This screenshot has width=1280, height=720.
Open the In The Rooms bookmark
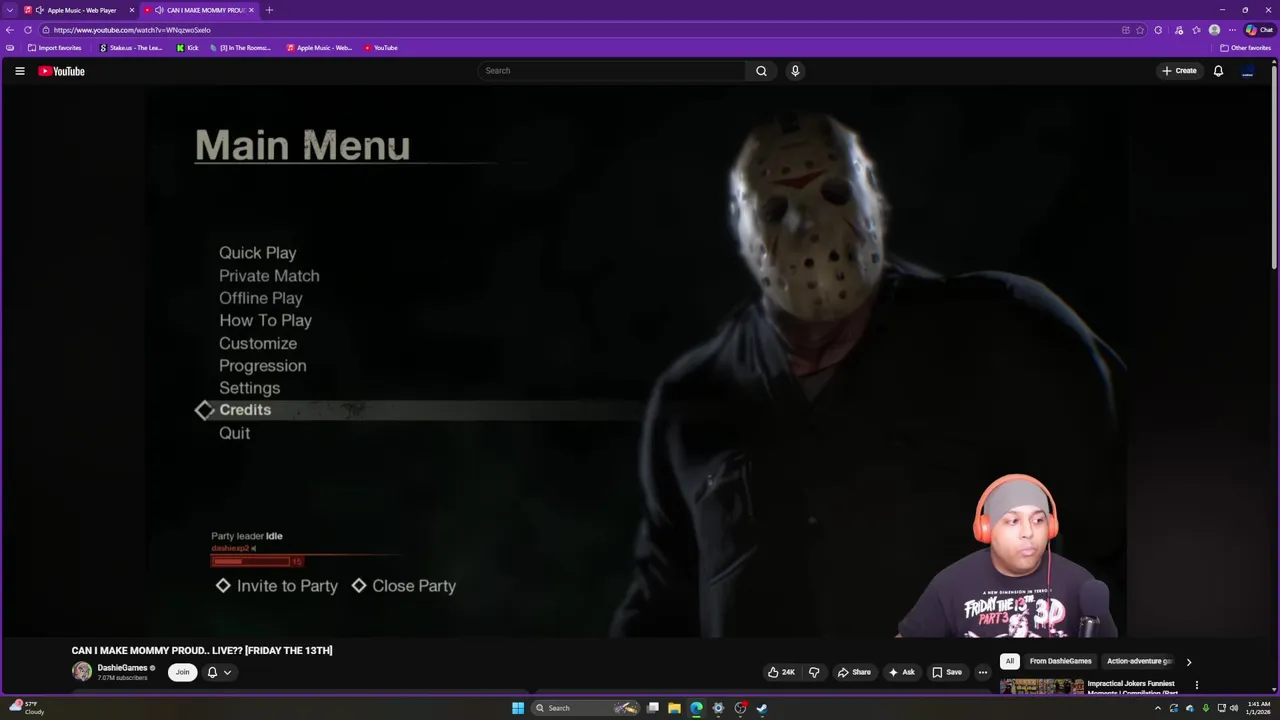240,48
